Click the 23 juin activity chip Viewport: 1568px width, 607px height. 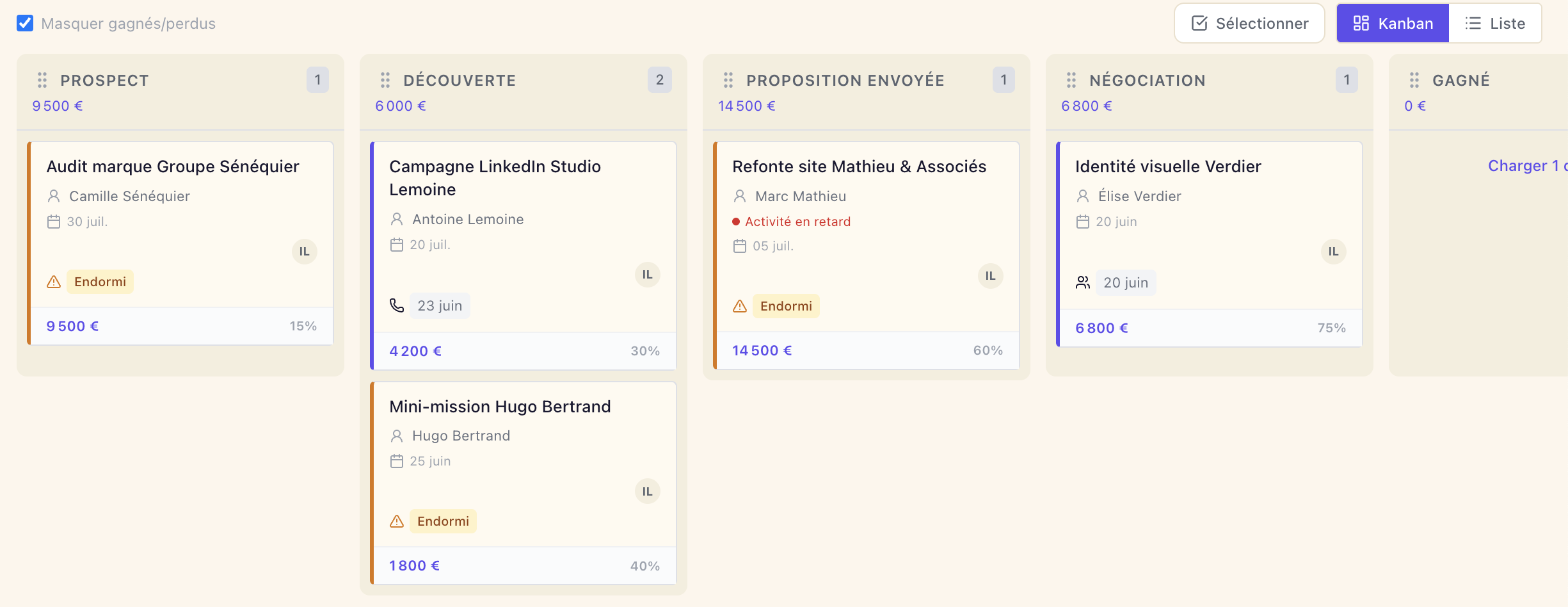(x=440, y=305)
